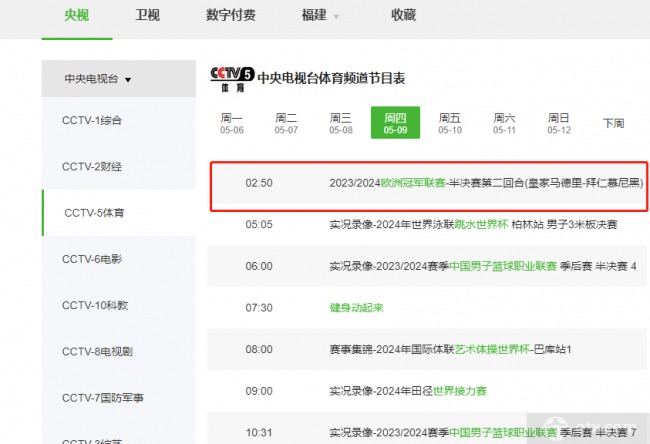Click the CCTV5 channel logo

(x=232, y=79)
